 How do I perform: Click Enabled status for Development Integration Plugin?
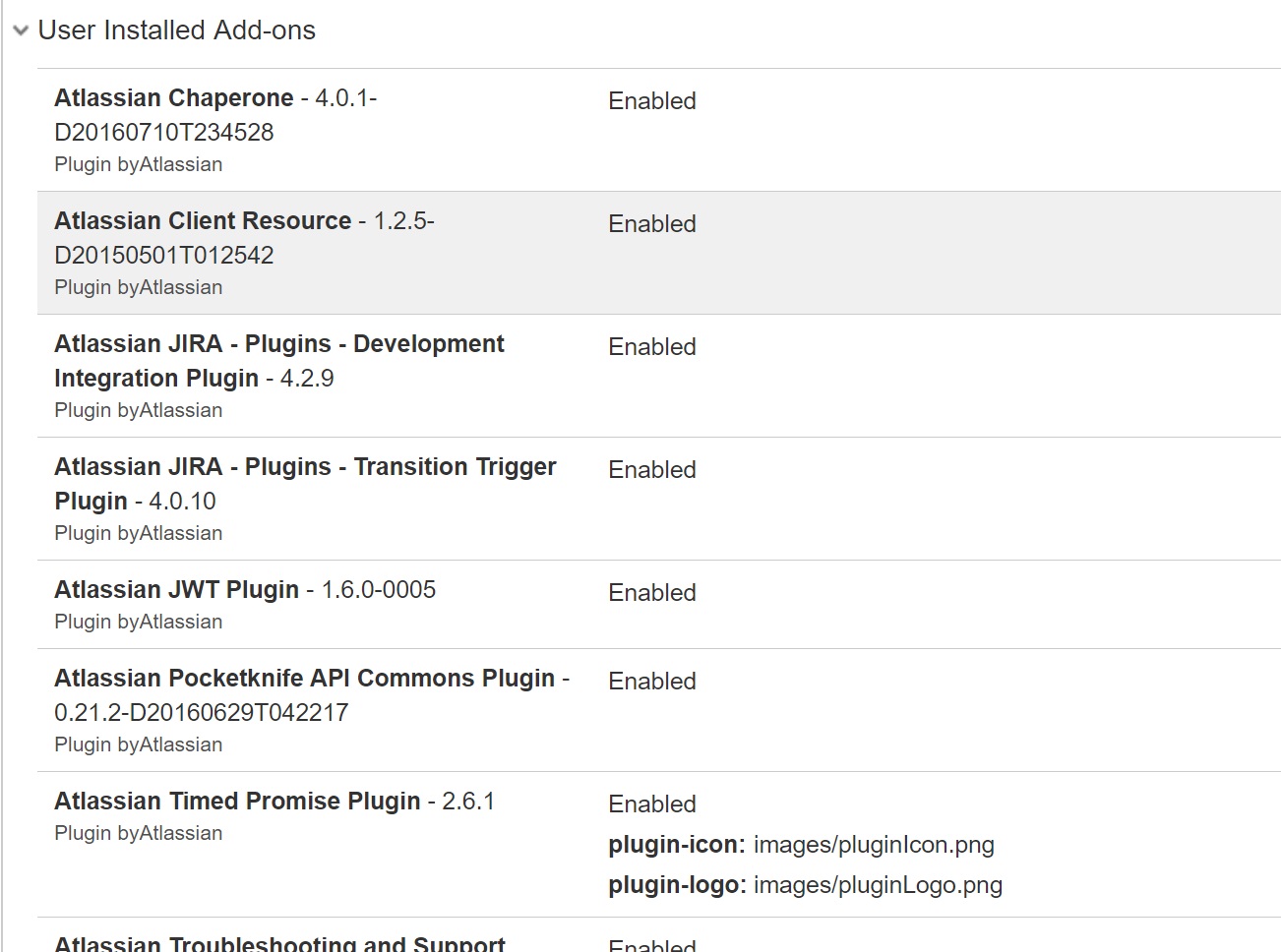point(652,346)
